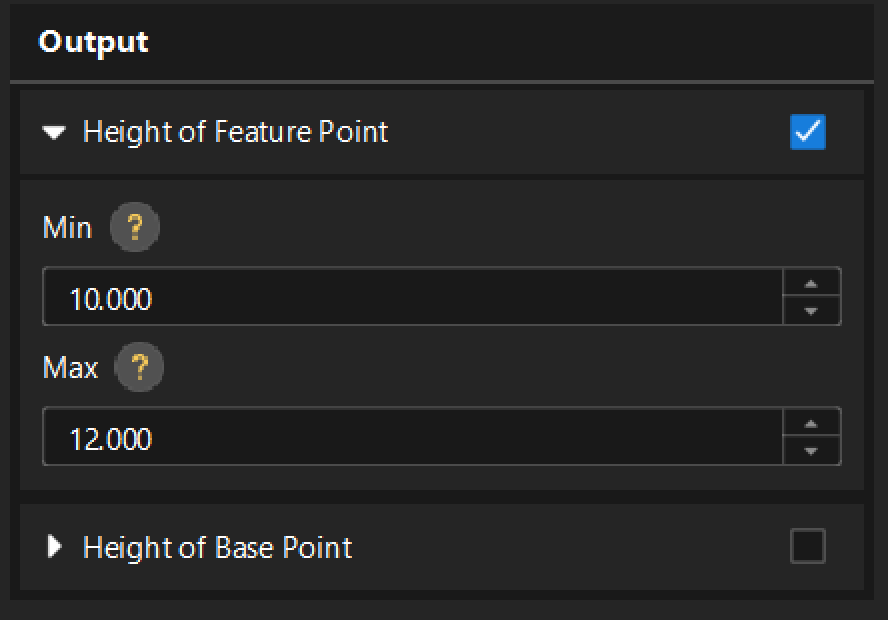This screenshot has height=620, width=888.
Task: Click the Min label text
Action: [67, 228]
